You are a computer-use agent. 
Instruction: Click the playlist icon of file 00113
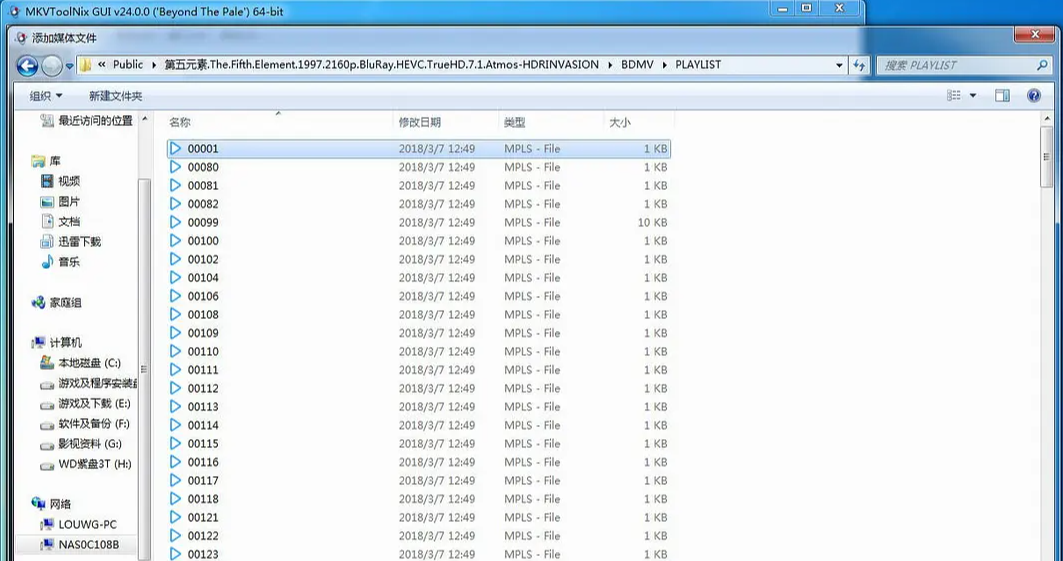[x=176, y=407]
